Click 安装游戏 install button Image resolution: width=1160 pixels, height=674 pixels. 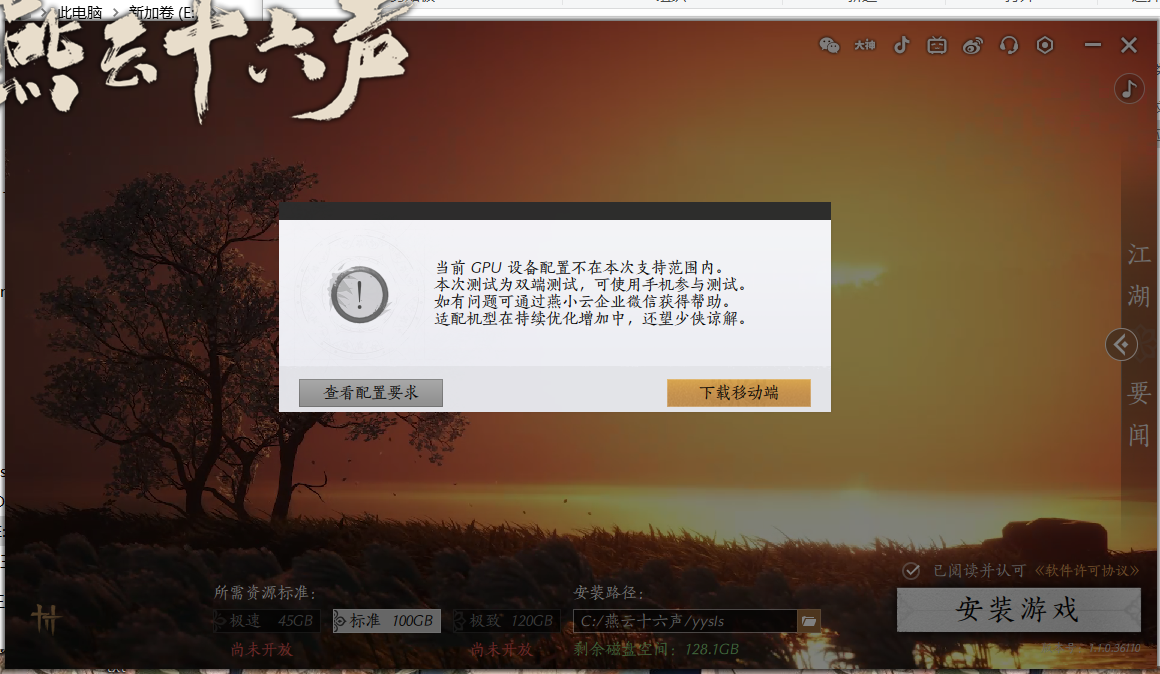click(1019, 610)
